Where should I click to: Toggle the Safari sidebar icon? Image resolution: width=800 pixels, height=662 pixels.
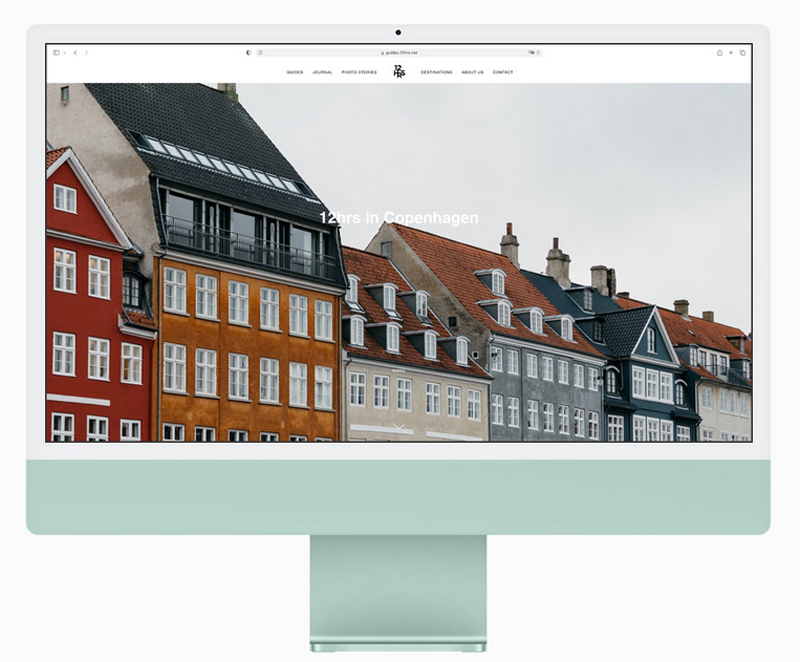[x=56, y=52]
